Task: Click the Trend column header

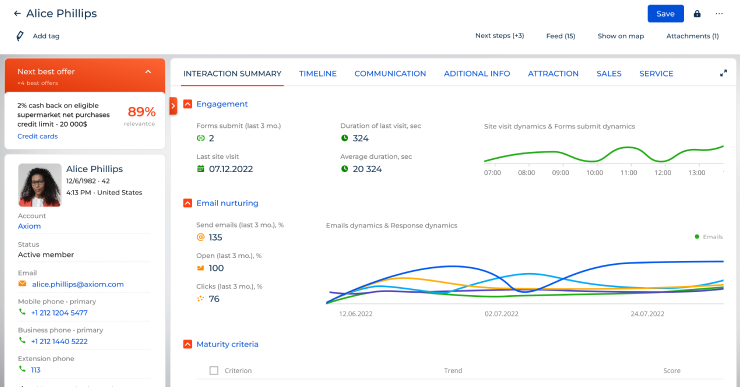Action: [453, 370]
